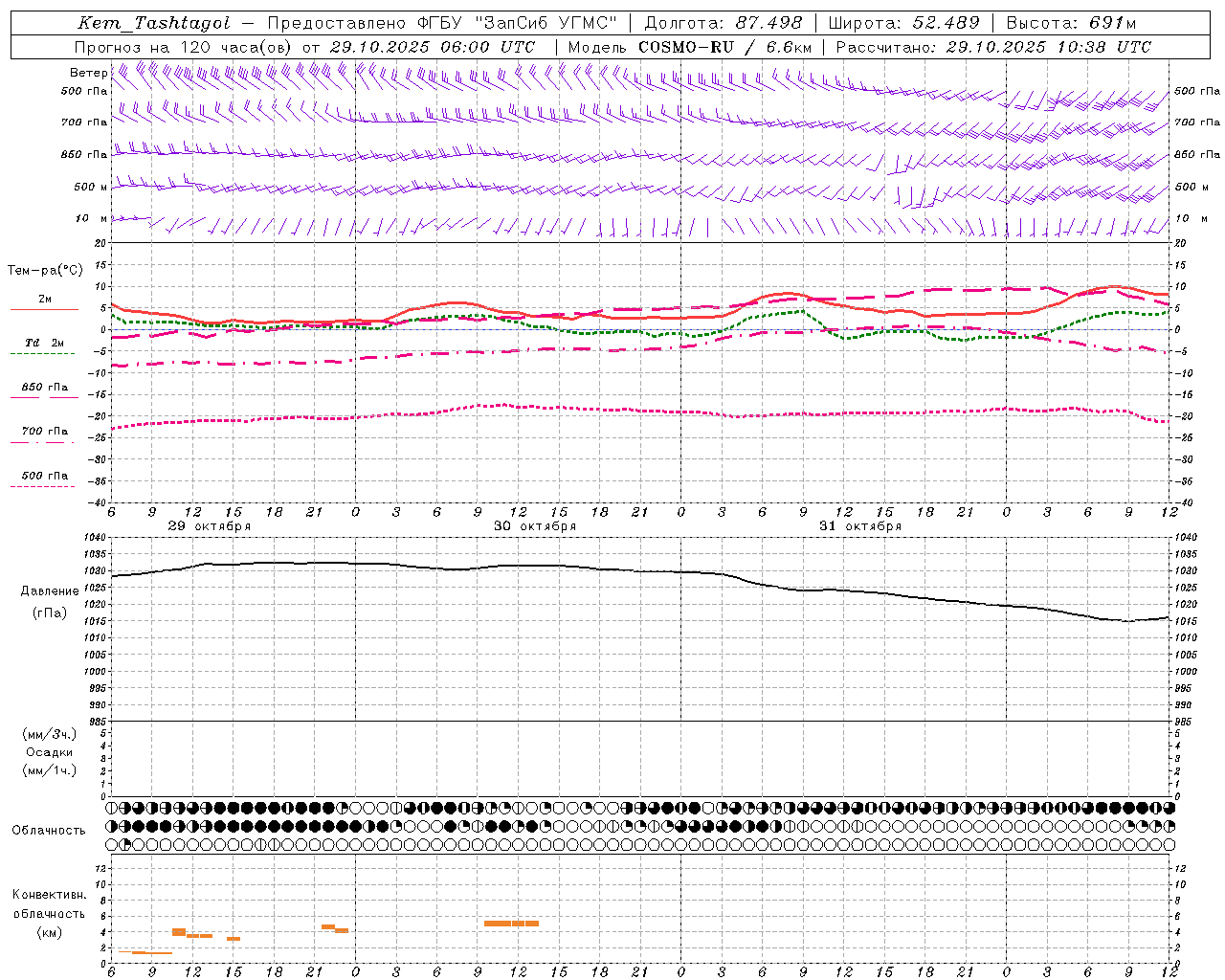
Task: Click the '10 м' wind level label on left
Action: pos(92,219)
